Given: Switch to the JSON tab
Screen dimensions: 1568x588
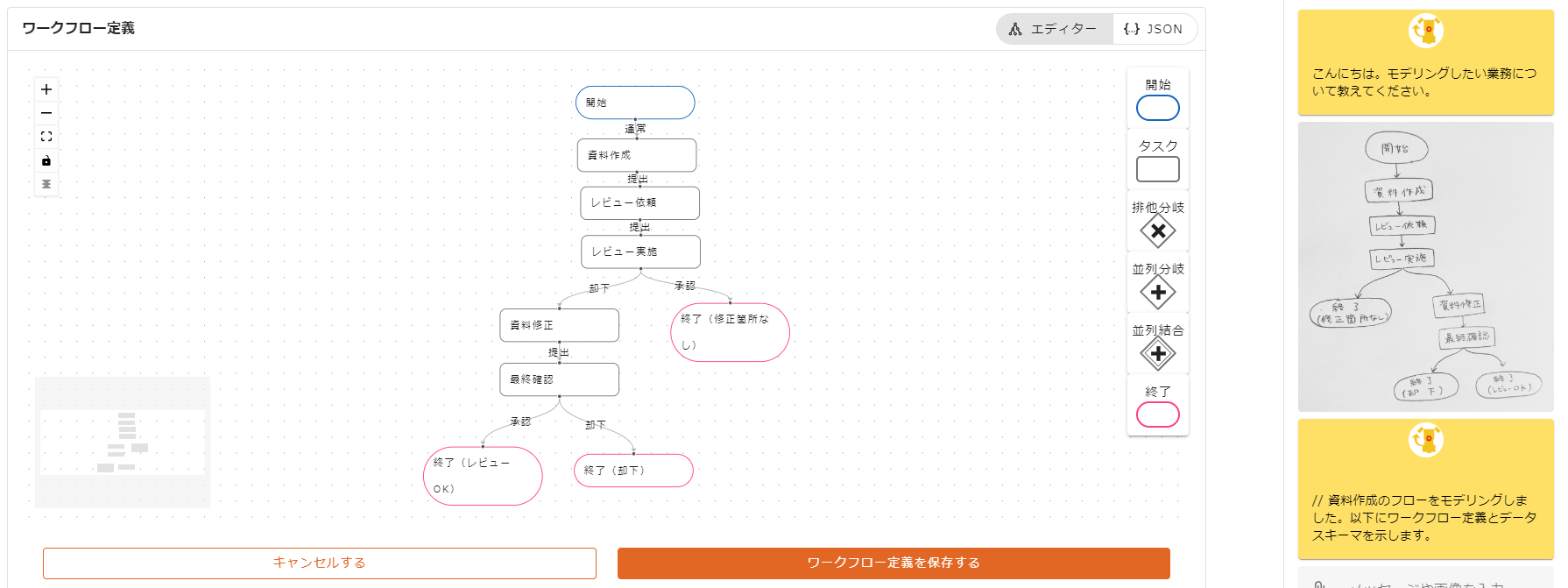Looking at the screenshot, I should coord(1154,29).
